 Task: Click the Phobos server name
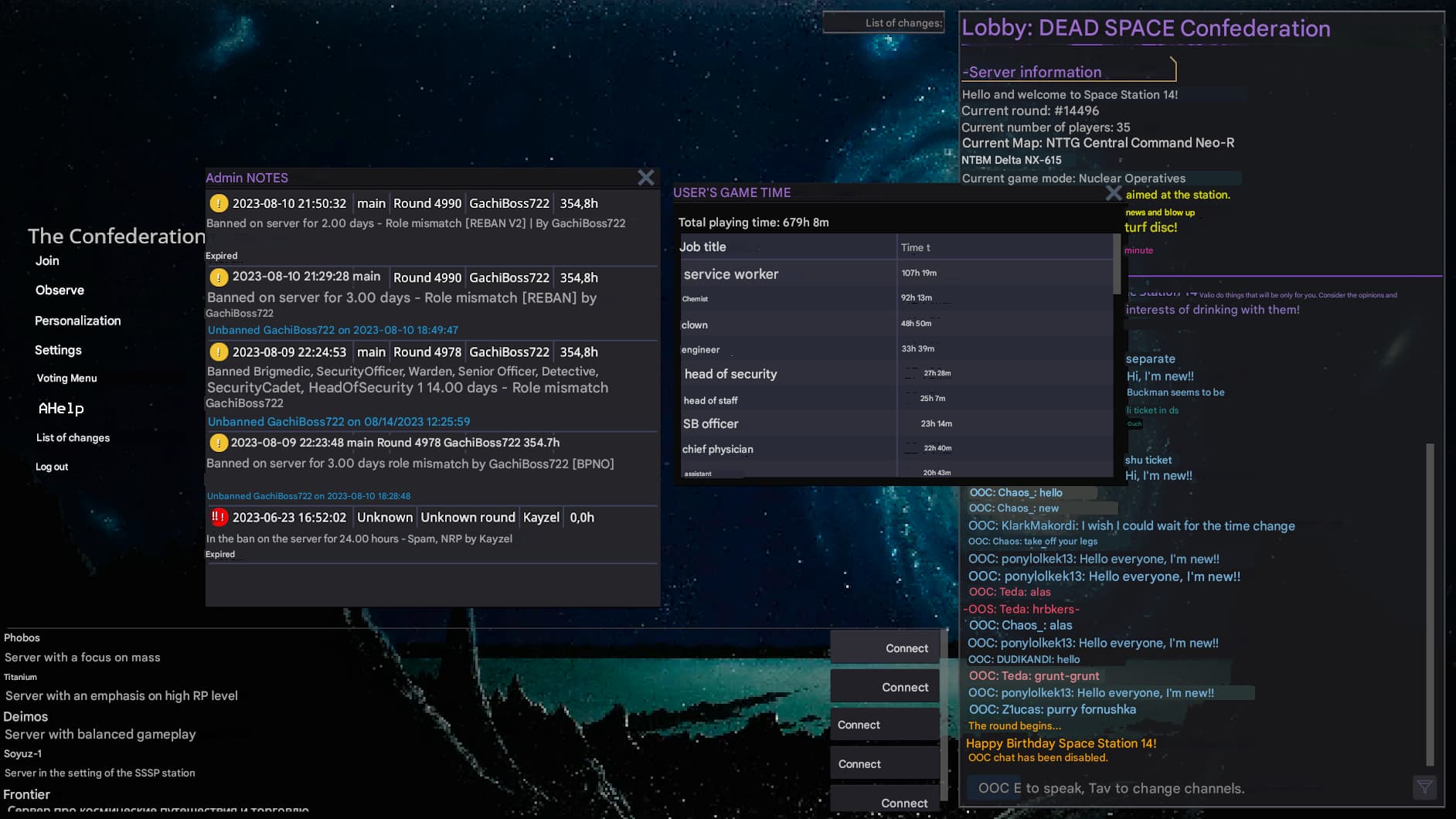(x=22, y=637)
